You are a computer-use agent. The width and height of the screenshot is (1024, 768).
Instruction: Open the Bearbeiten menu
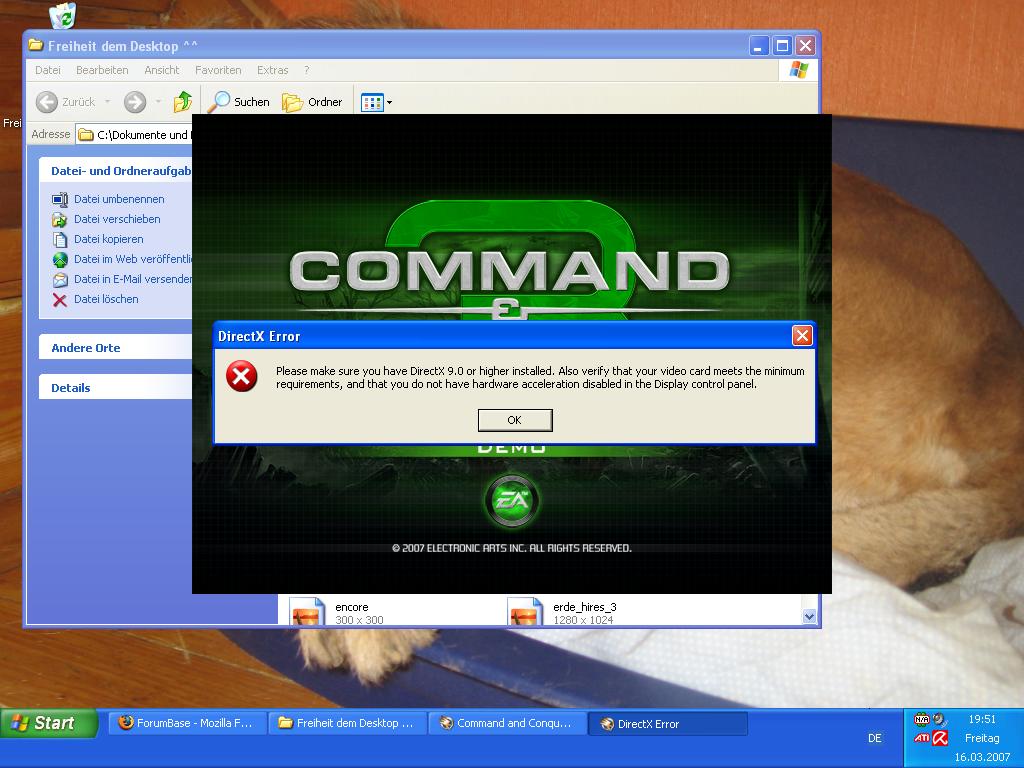[102, 70]
